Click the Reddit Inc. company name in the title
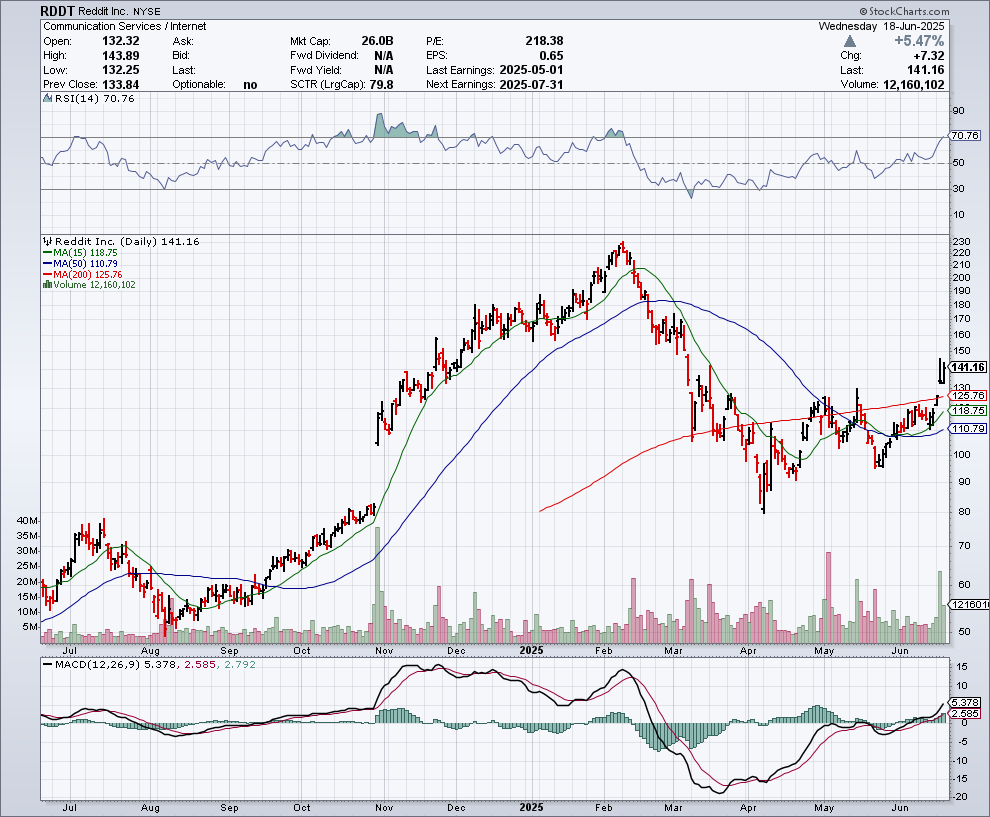Image resolution: width=990 pixels, height=817 pixels. 104,12
